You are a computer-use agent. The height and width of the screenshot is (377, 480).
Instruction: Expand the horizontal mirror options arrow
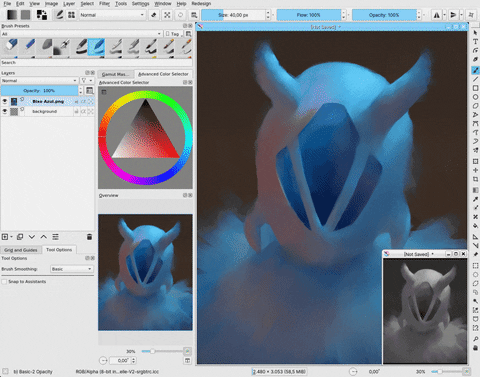click(x=445, y=15)
